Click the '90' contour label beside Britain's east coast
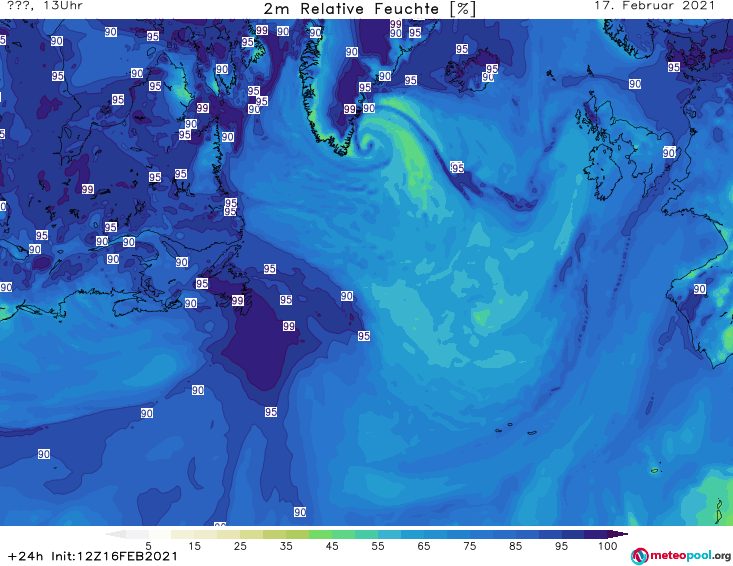 669,152
